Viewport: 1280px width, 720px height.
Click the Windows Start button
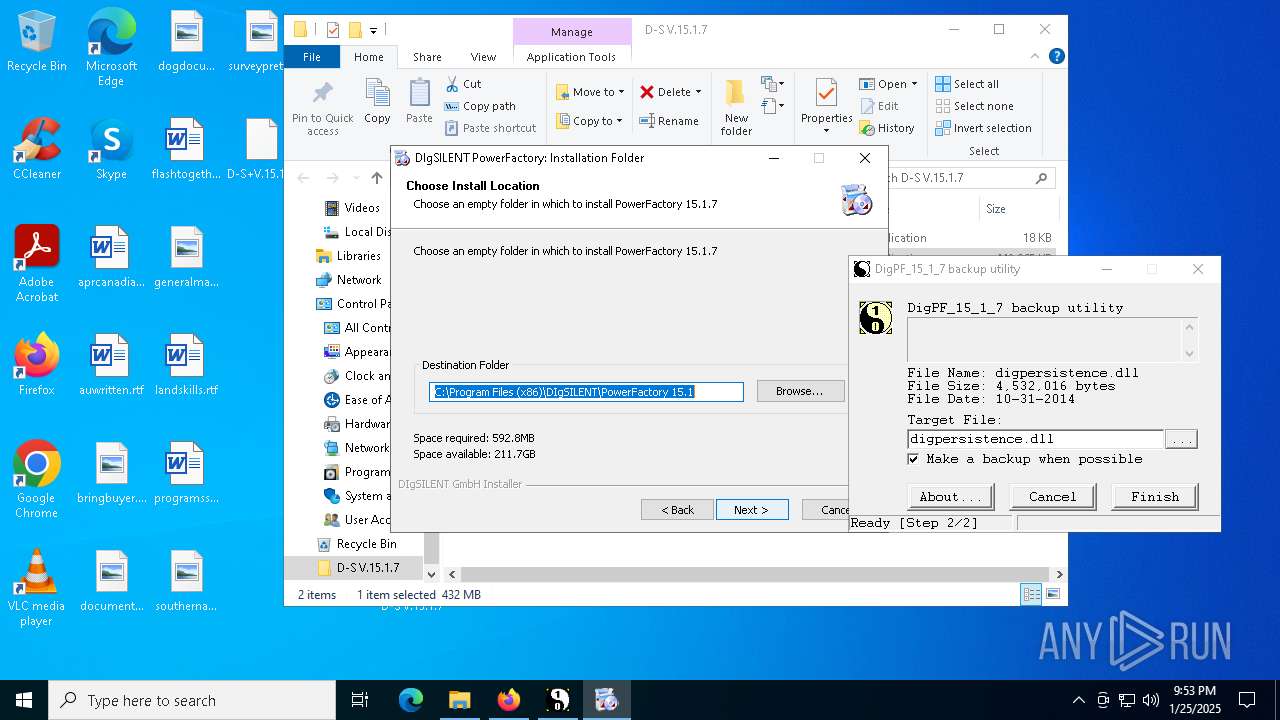[24, 700]
